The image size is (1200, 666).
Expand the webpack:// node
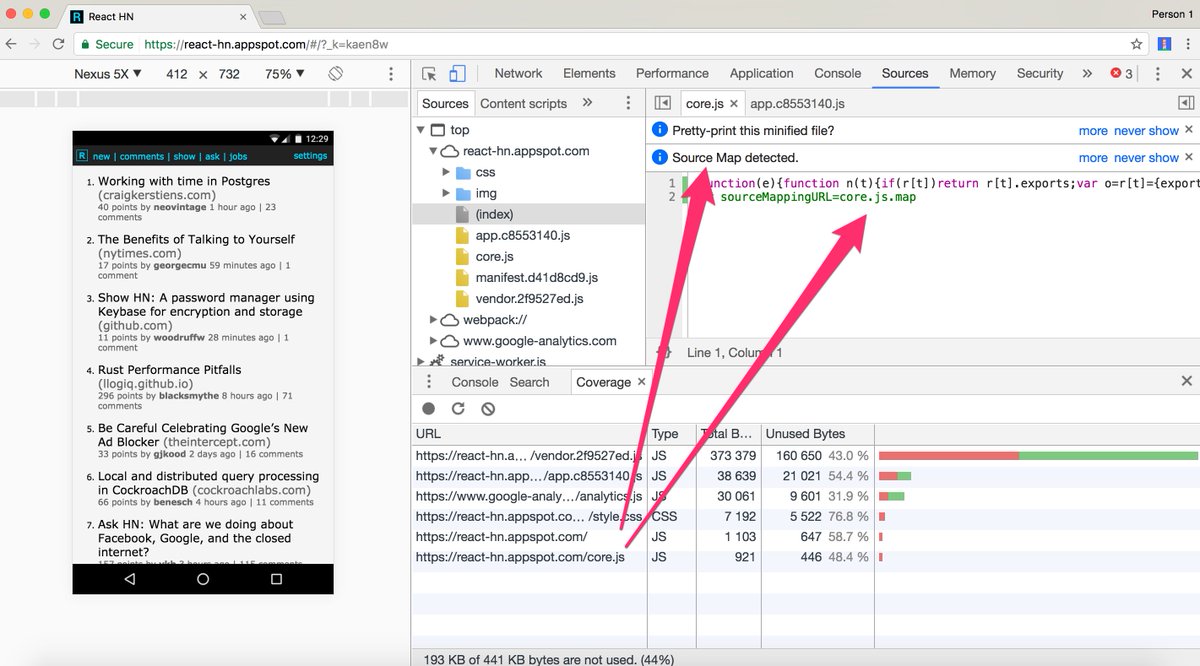(x=433, y=320)
